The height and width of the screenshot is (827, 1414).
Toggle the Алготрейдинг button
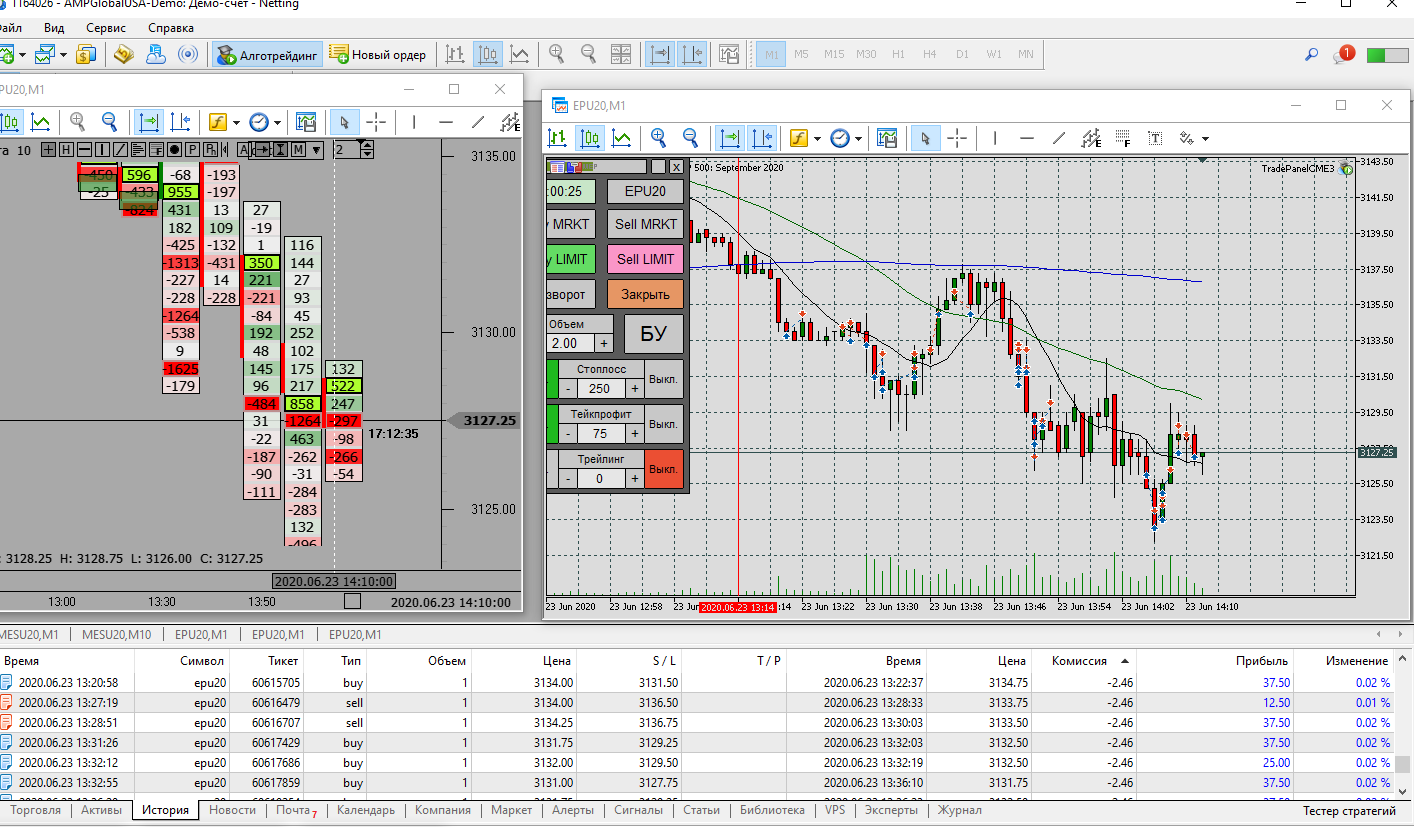267,54
